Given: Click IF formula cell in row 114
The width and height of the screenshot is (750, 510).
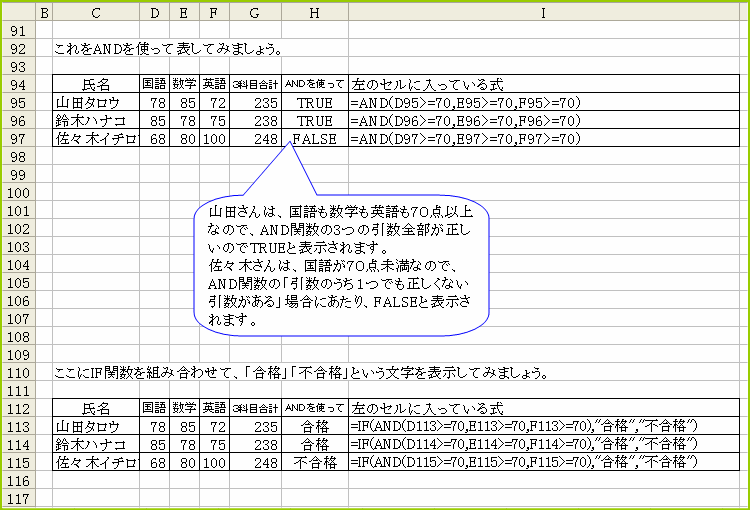Looking at the screenshot, I should pyautogui.click(x=544, y=444).
